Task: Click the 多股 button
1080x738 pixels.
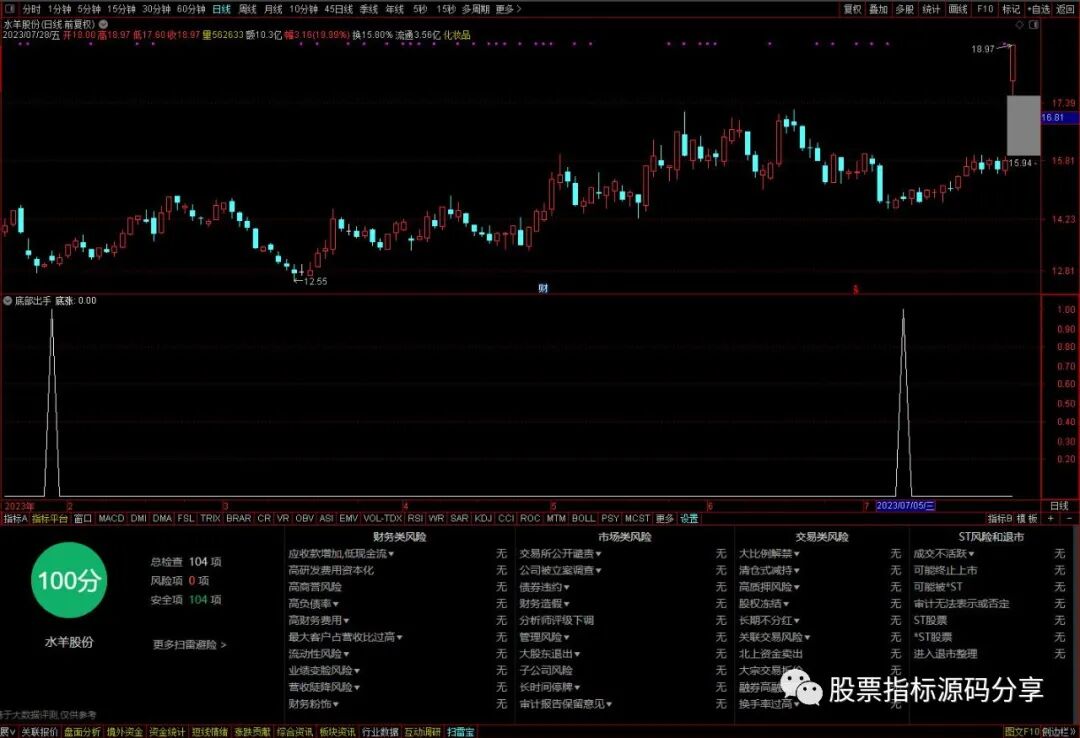Action: point(904,9)
